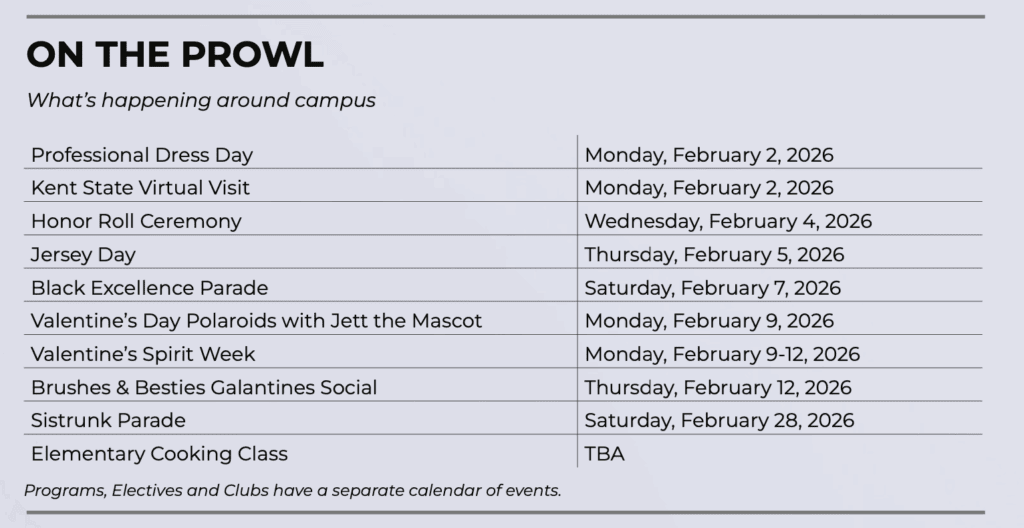
Task: Select the Elementary Cooking Class entry
Action: point(159,454)
